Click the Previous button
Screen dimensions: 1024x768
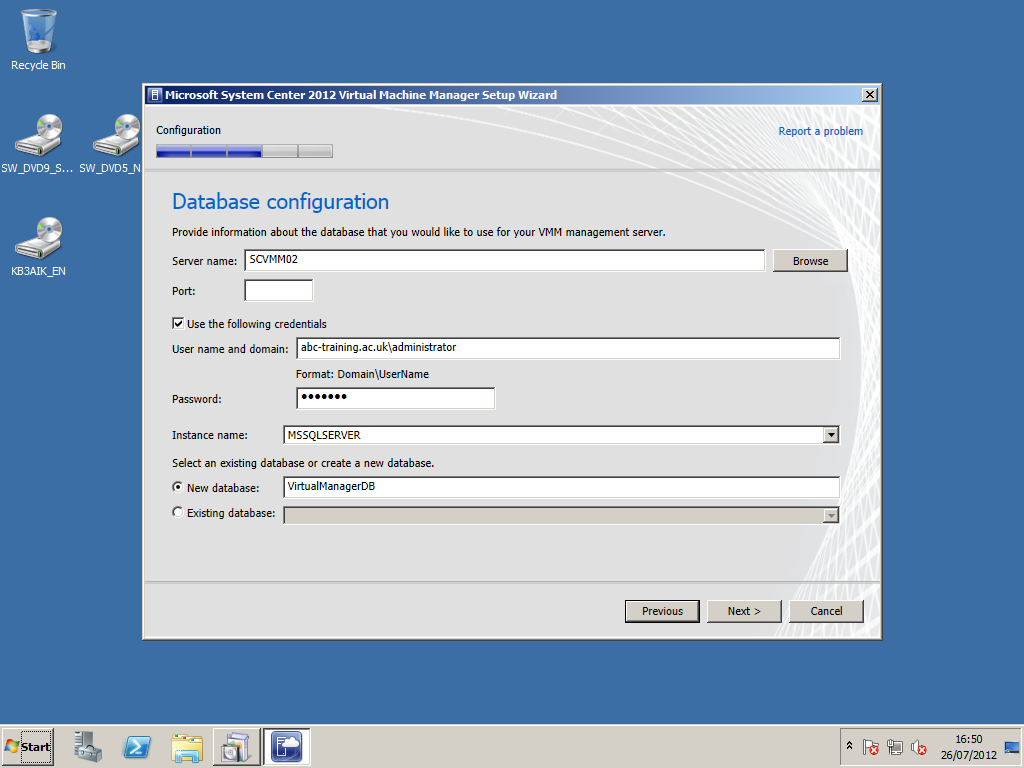pos(662,611)
